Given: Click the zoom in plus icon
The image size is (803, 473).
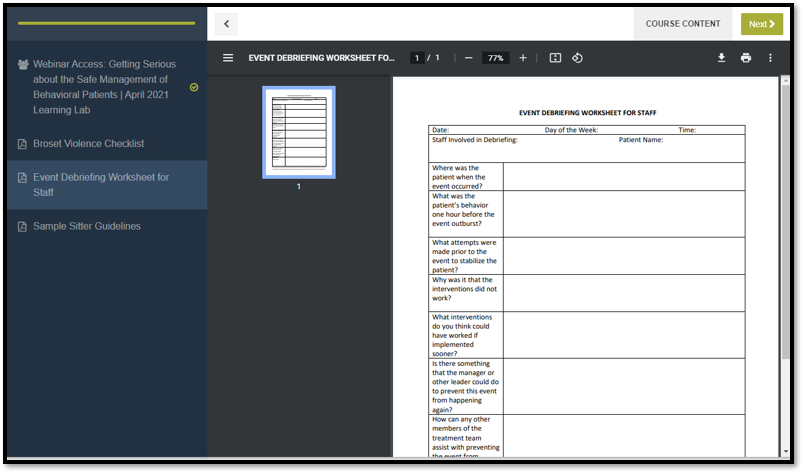Looking at the screenshot, I should click(522, 58).
